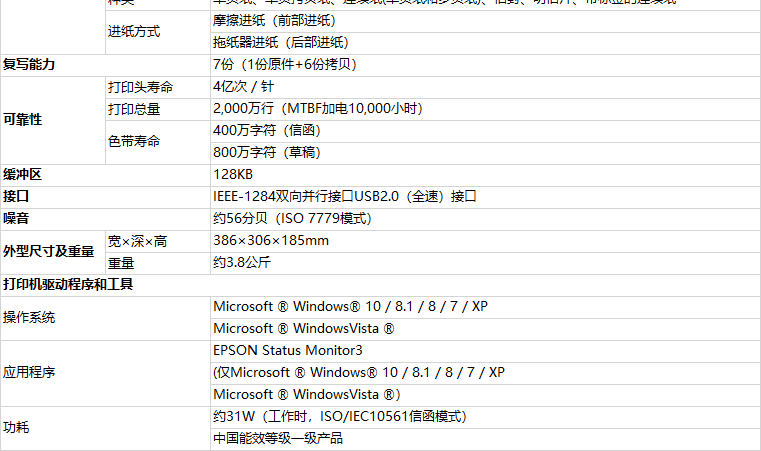Select the 可靠性 row header
Image resolution: width=761 pixels, height=451 pixels.
coord(22,120)
